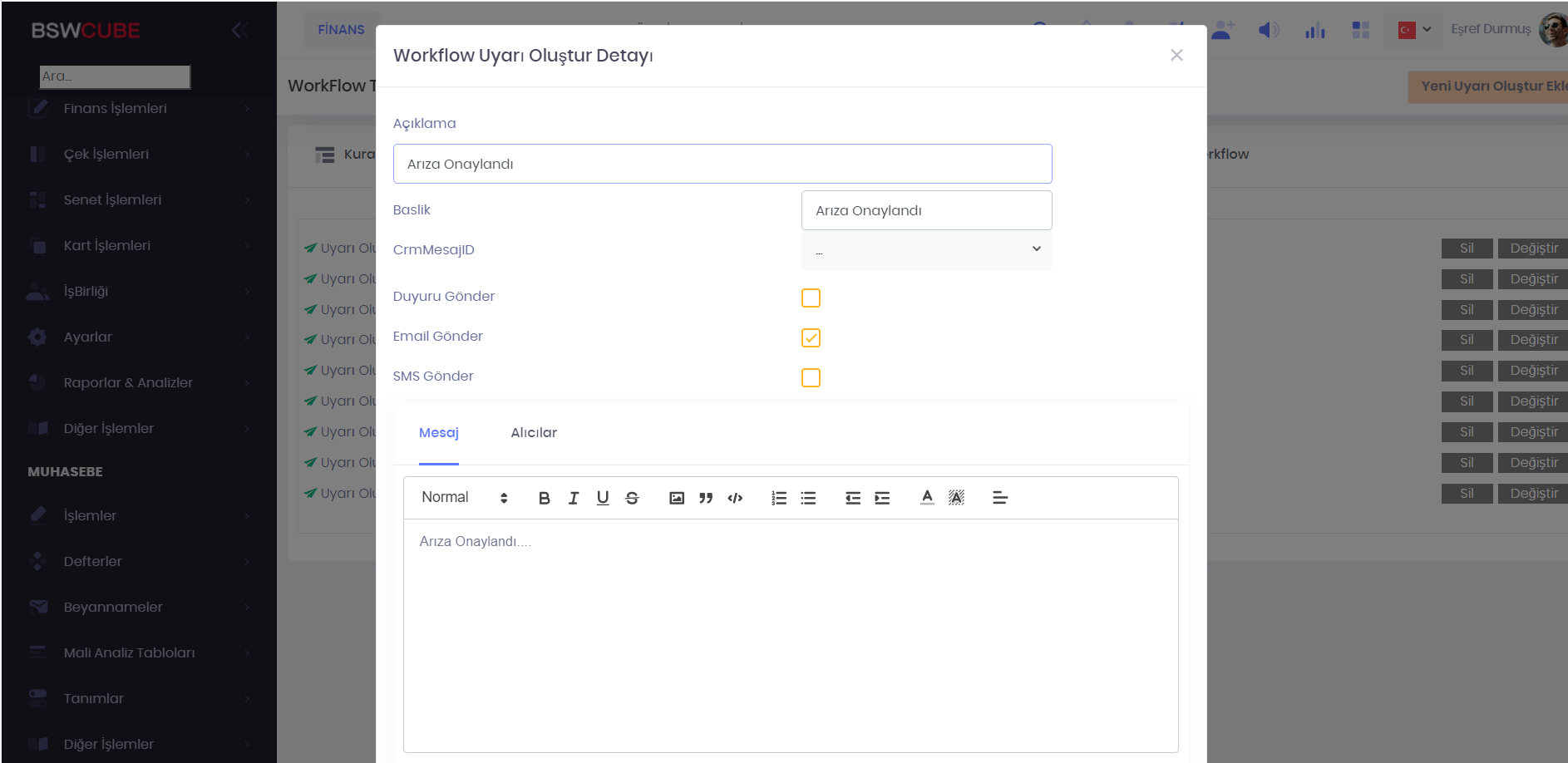Create an ordered numbered list

[779, 498]
